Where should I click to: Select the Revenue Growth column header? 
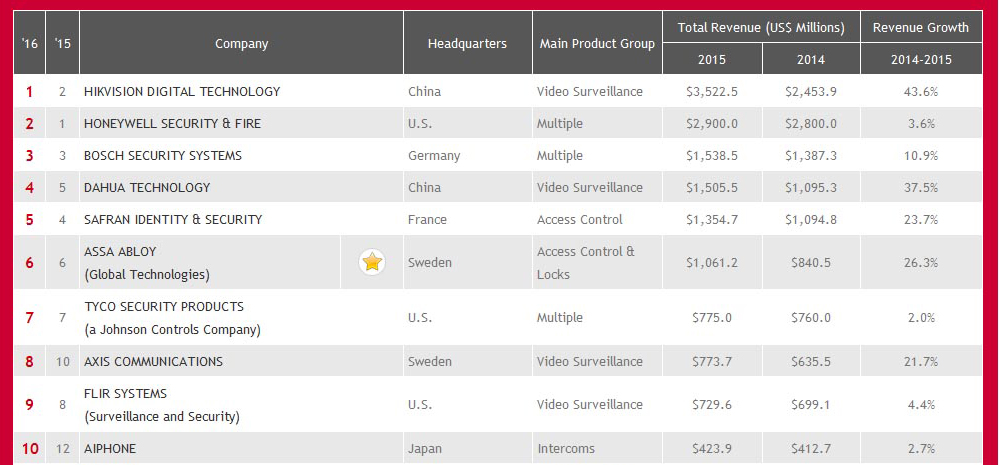[921, 27]
